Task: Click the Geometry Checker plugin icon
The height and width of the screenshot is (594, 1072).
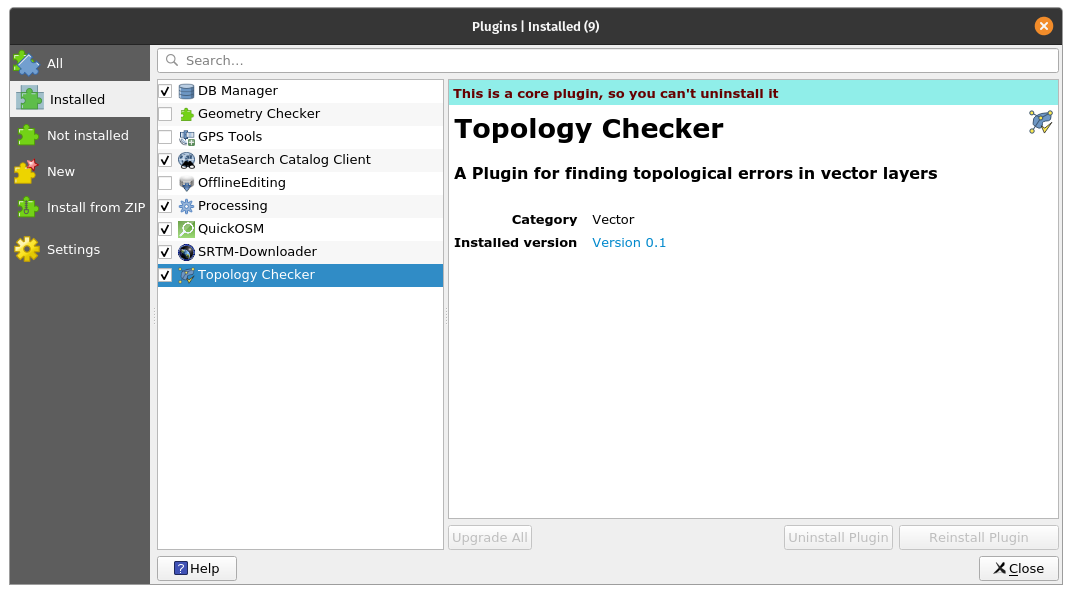Action: (x=186, y=113)
